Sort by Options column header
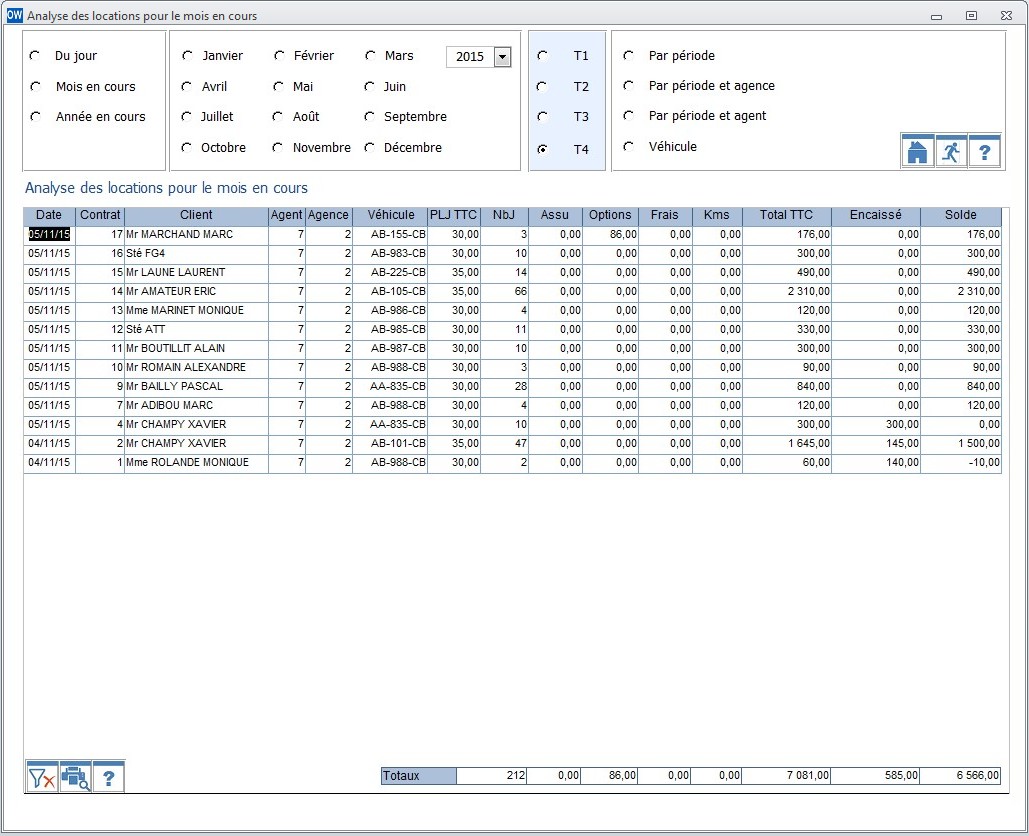The height and width of the screenshot is (836, 1029). 610,215
